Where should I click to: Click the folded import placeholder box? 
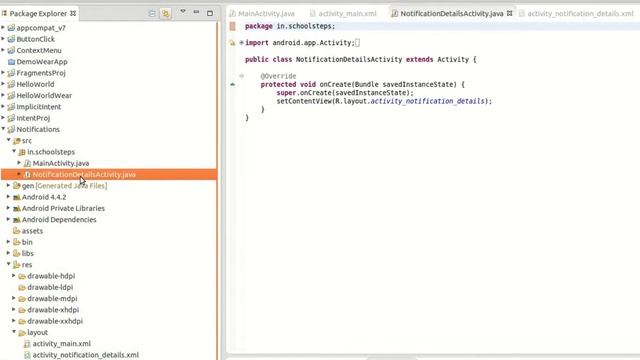[x=357, y=42]
